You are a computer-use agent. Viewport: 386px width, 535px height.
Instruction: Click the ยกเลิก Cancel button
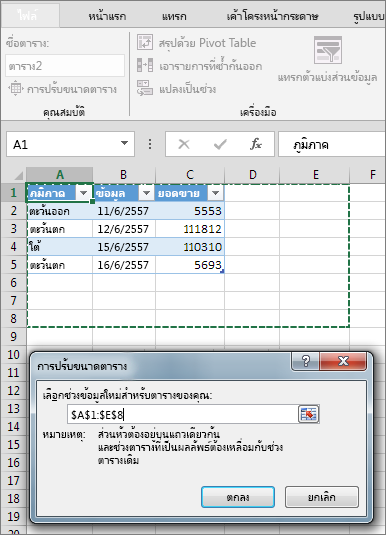tap(321, 497)
